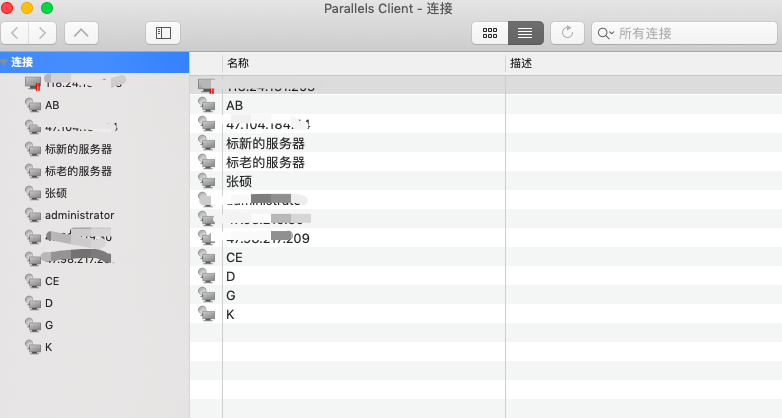Click the list computer icon for 标老的服务器
The height and width of the screenshot is (418, 782).
(206, 162)
